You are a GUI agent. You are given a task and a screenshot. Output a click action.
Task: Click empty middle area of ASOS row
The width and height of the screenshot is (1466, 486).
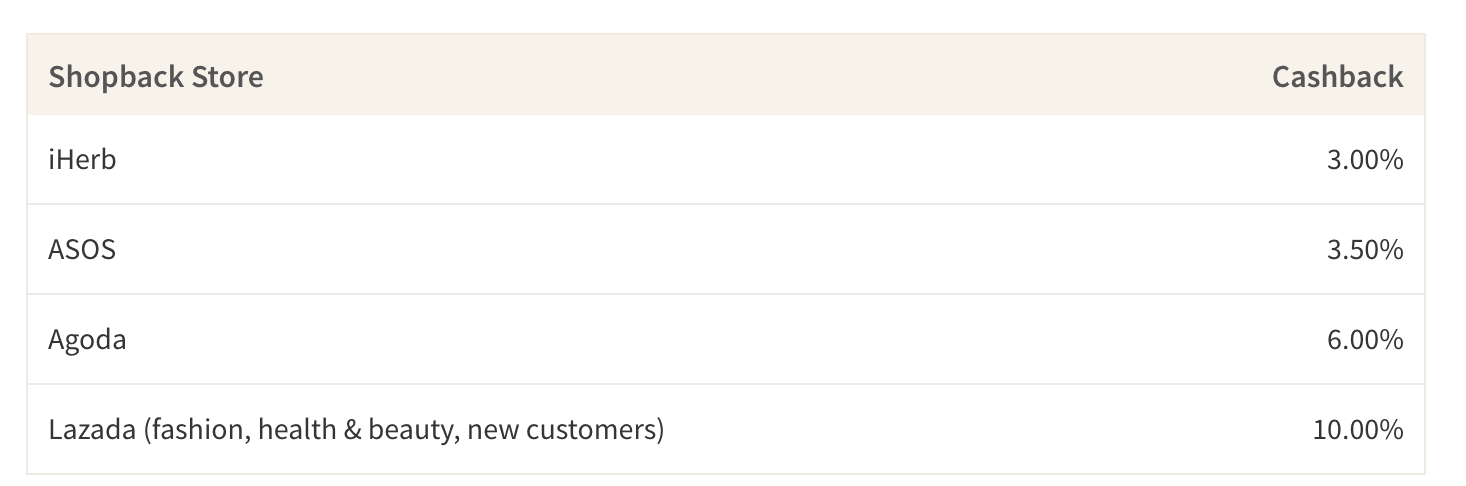click(725, 250)
